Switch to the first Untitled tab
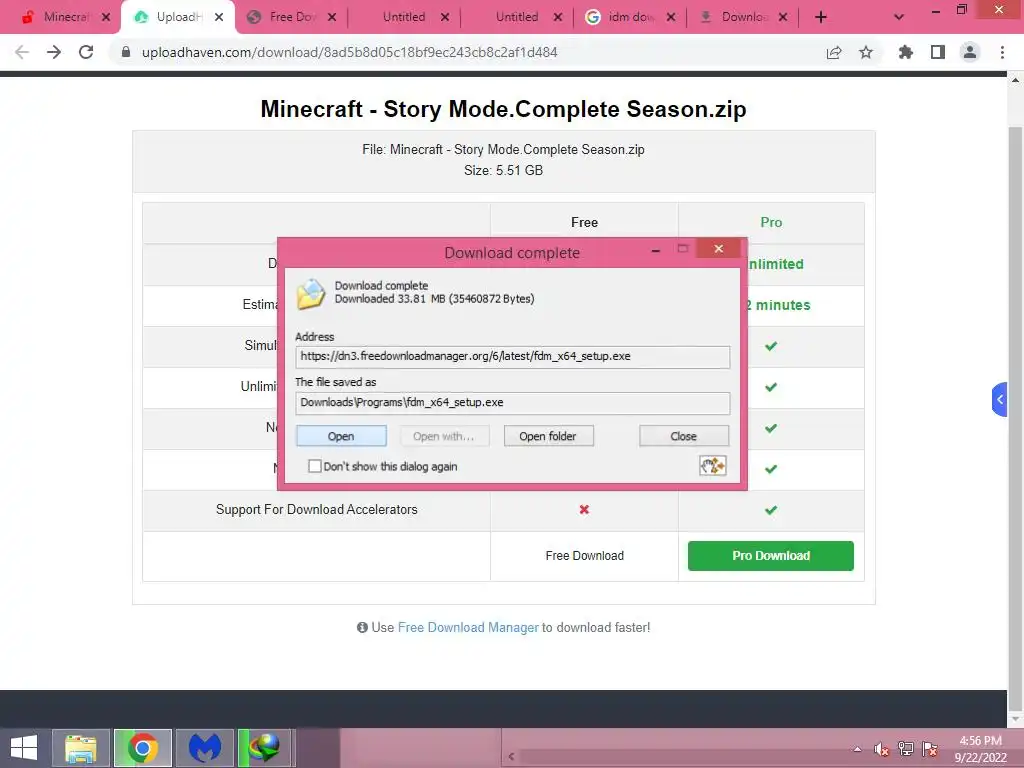The height and width of the screenshot is (768, 1024). (404, 17)
